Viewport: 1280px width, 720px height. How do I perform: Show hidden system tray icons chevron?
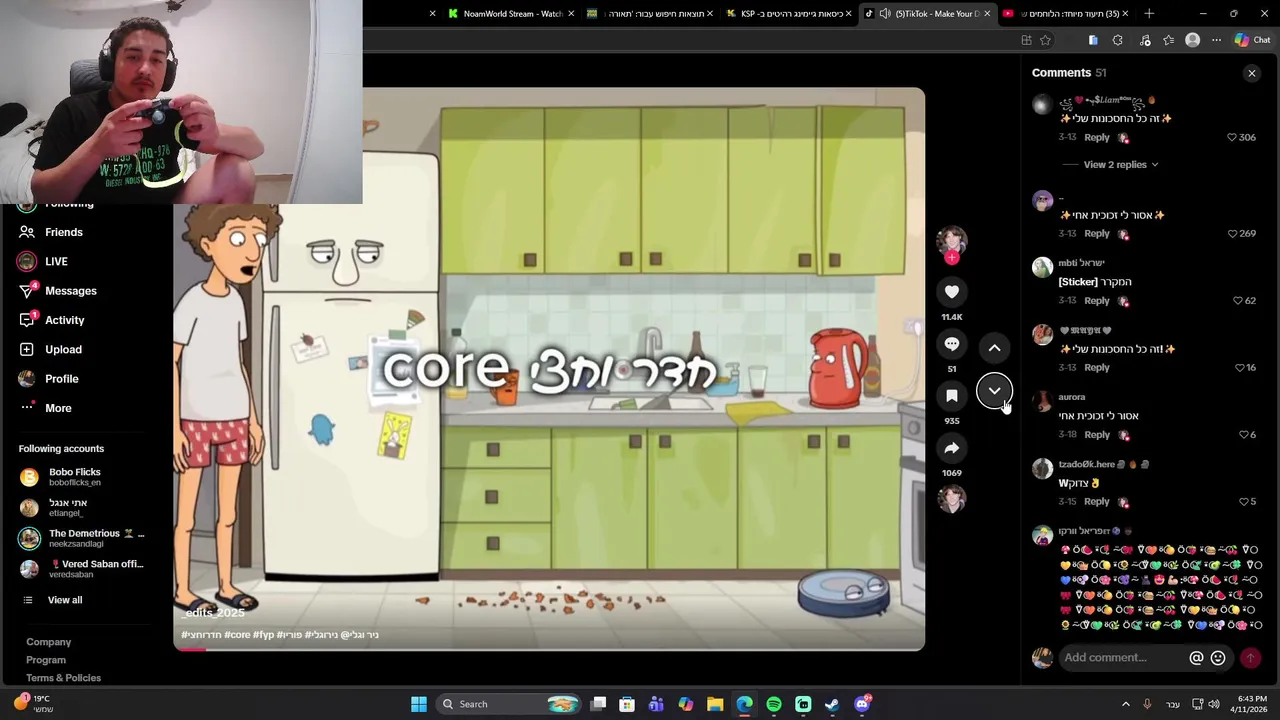coord(1125,704)
